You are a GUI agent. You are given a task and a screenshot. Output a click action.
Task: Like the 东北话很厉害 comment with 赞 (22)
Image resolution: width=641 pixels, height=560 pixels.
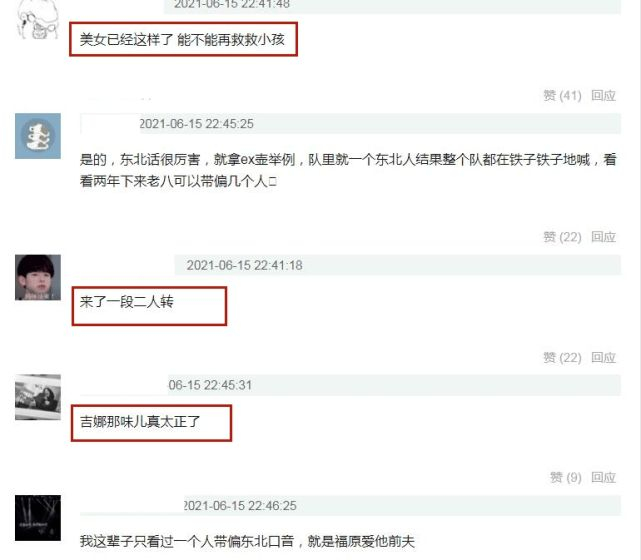562,237
